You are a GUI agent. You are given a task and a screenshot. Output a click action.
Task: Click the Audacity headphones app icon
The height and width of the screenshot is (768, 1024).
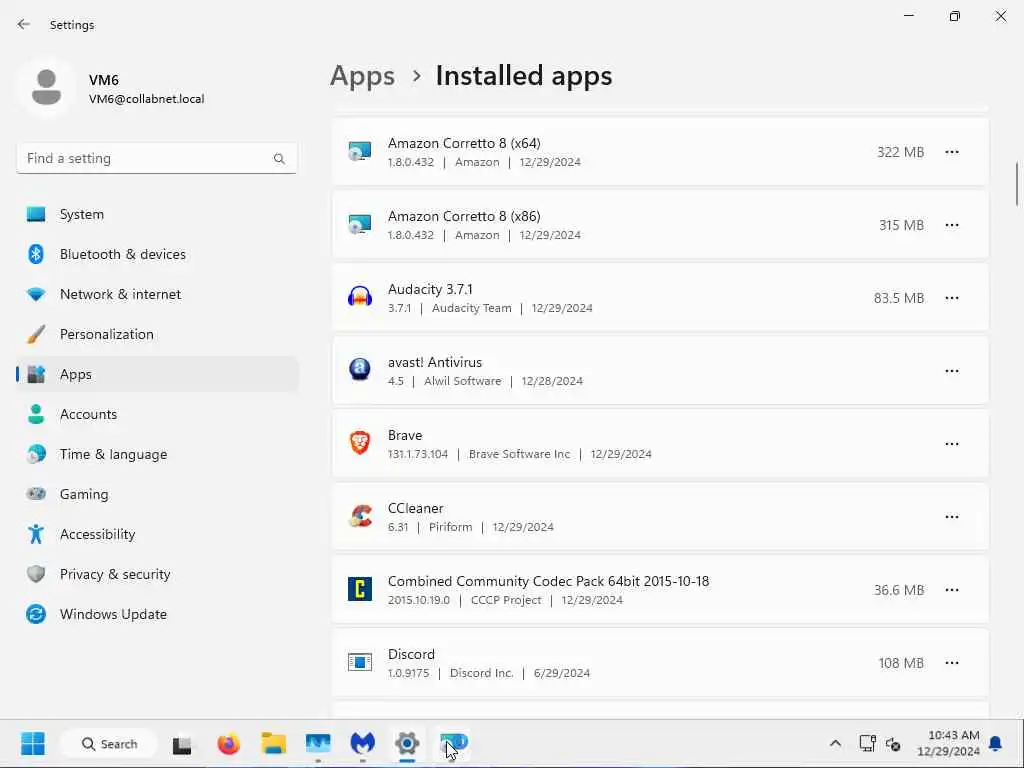coord(360,298)
